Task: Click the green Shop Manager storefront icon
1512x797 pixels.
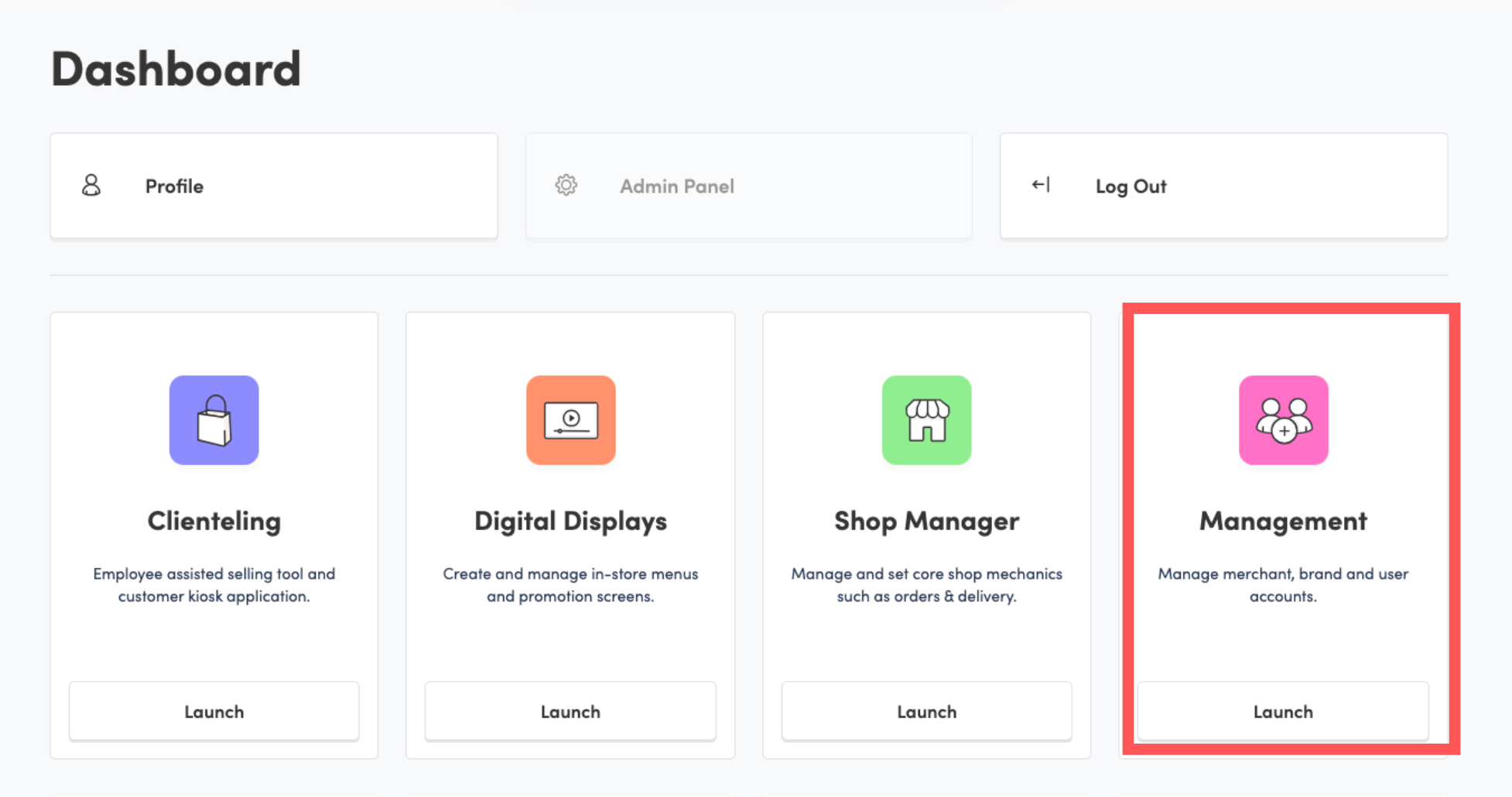Action: pos(927,420)
